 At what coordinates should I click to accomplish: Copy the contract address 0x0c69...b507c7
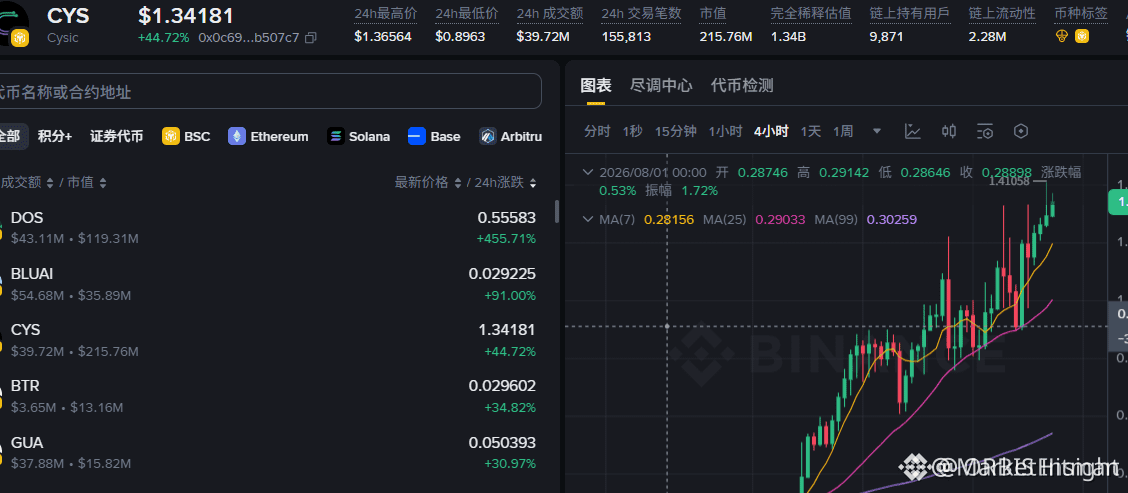pos(310,37)
